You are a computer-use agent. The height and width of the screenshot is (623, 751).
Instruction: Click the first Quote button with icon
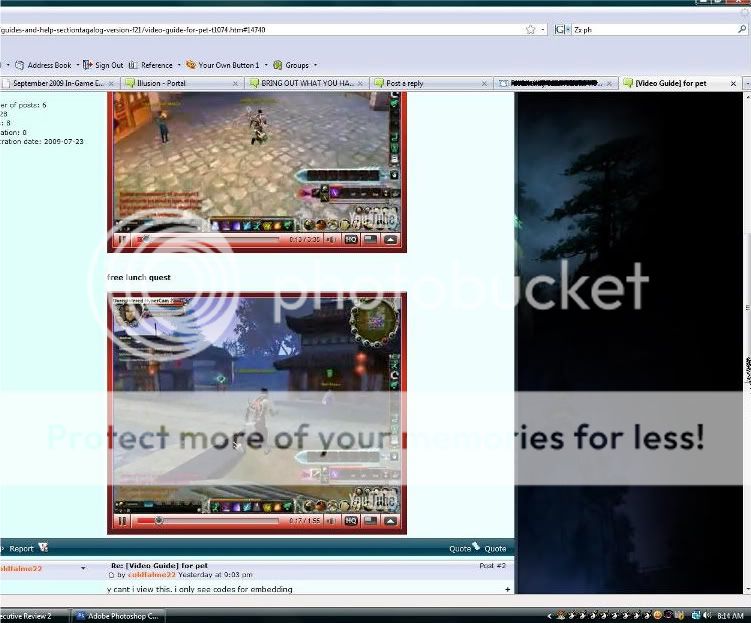[464, 548]
